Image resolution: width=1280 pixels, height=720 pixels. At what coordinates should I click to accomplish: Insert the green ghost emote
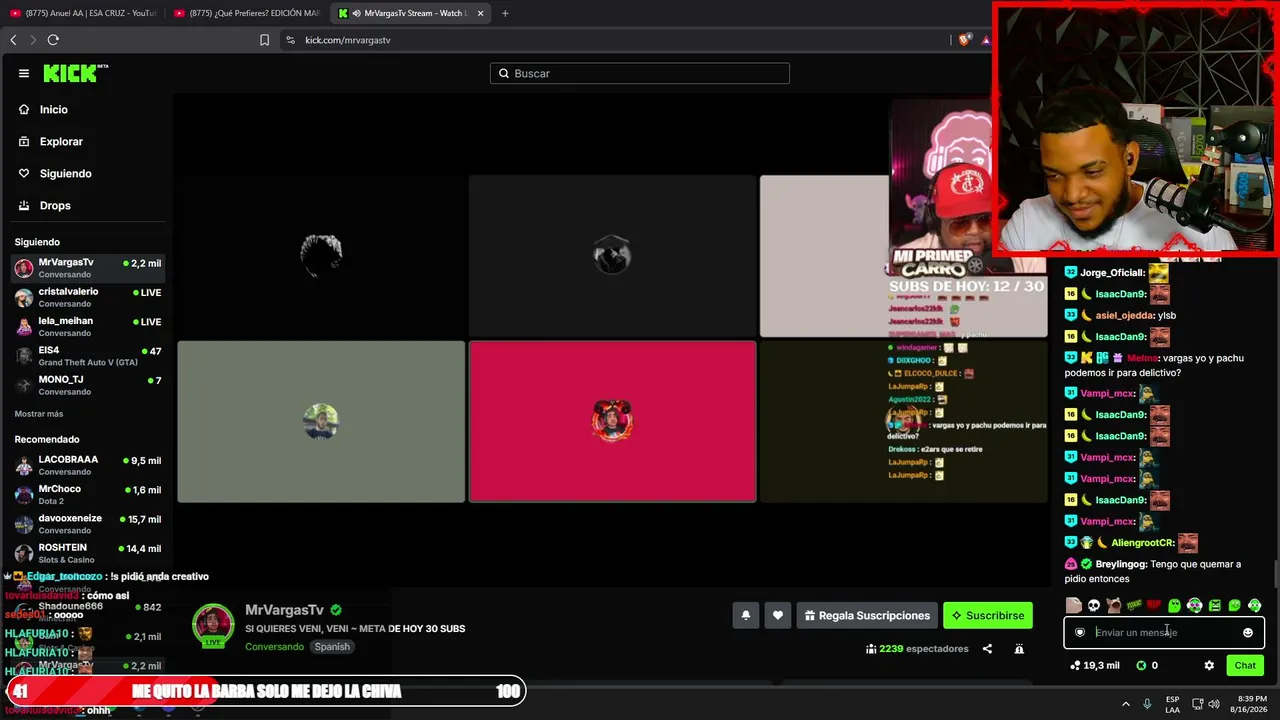[1174, 605]
